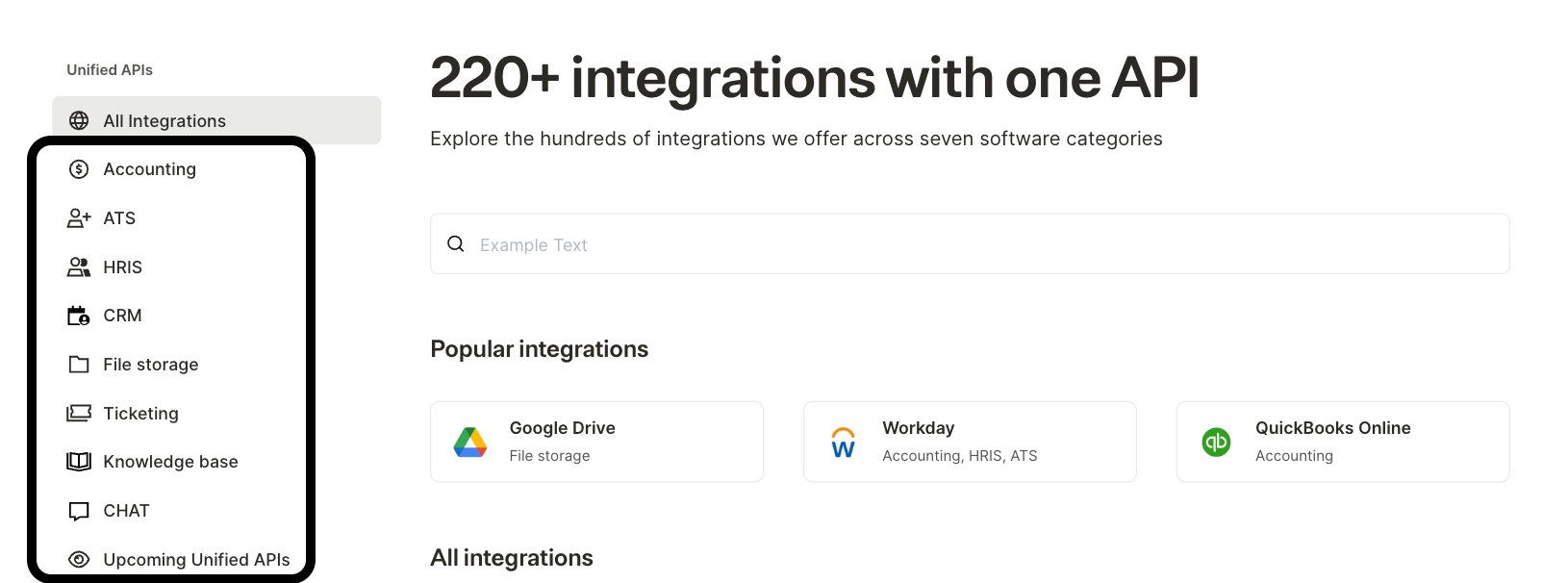
Task: Click the Google Drive logo
Action: pos(469,441)
